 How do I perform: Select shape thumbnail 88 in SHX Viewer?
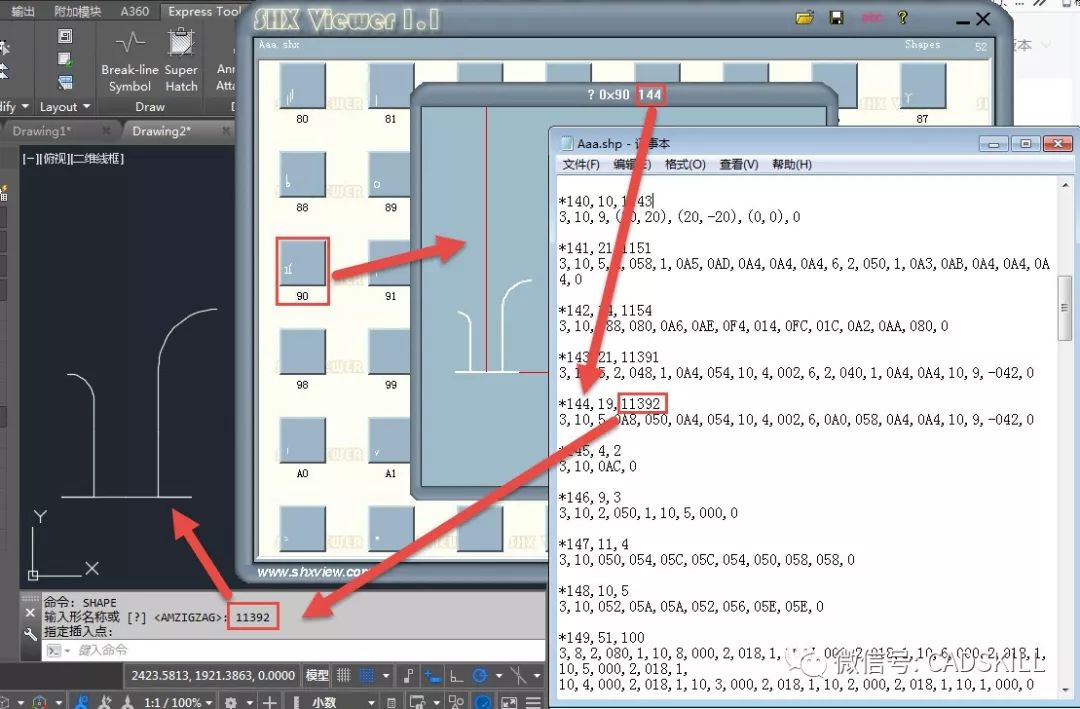point(302,174)
